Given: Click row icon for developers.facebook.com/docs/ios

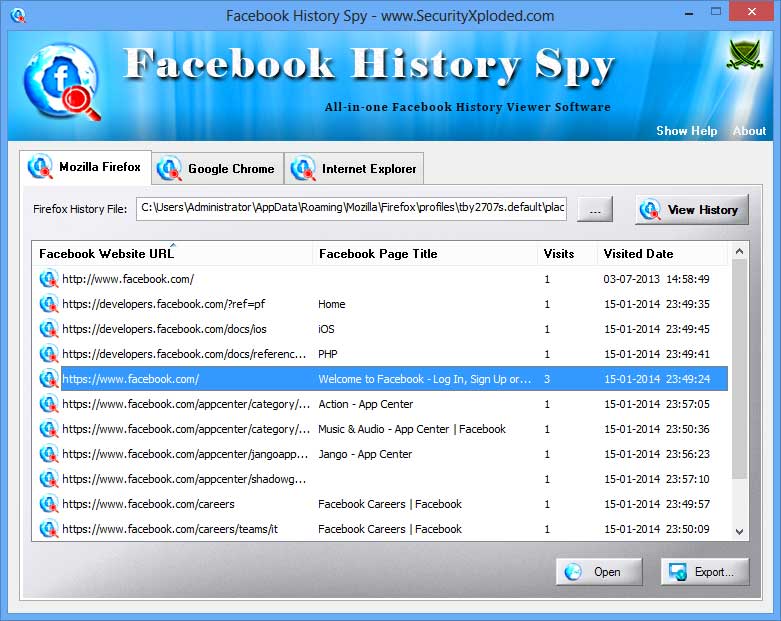Looking at the screenshot, I should pos(49,329).
